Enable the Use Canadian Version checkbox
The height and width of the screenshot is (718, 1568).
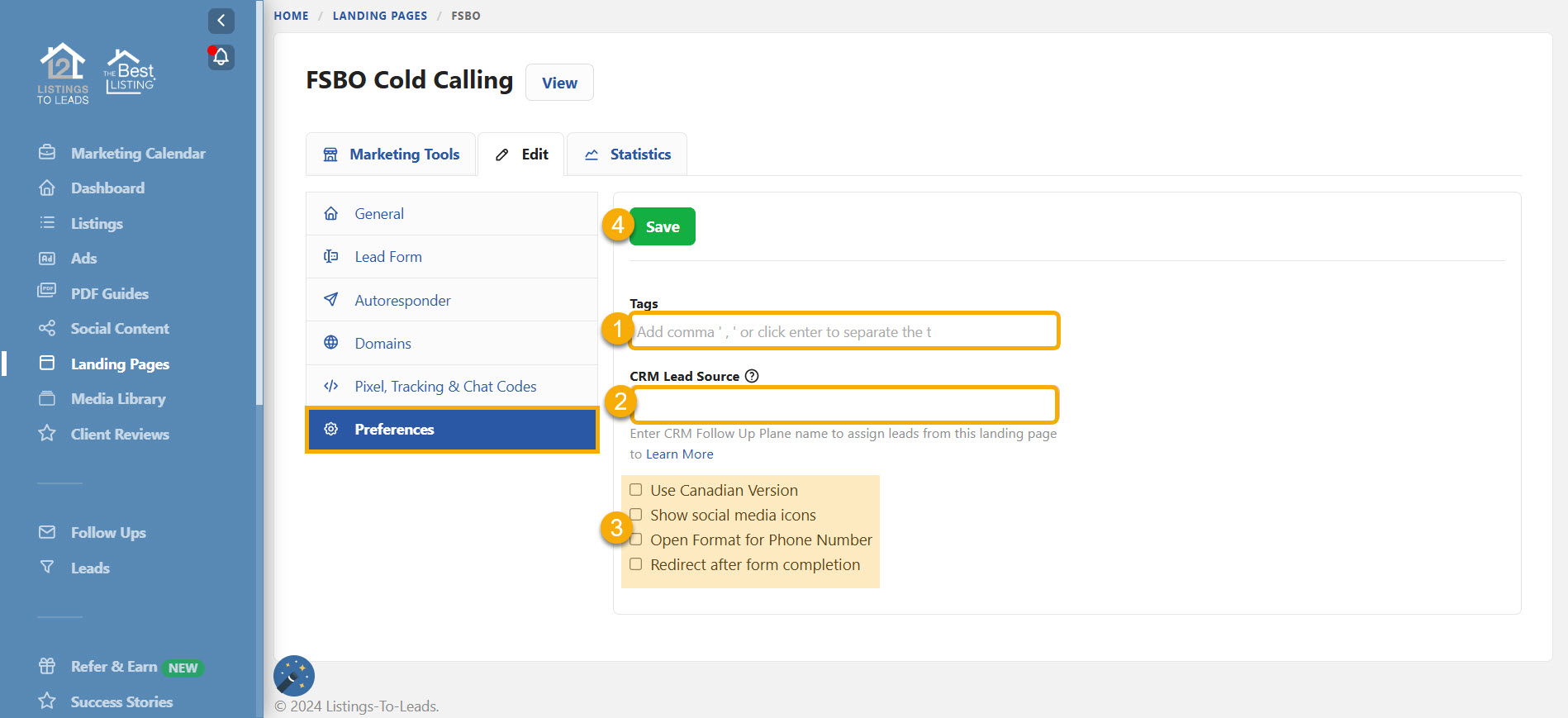click(636, 490)
